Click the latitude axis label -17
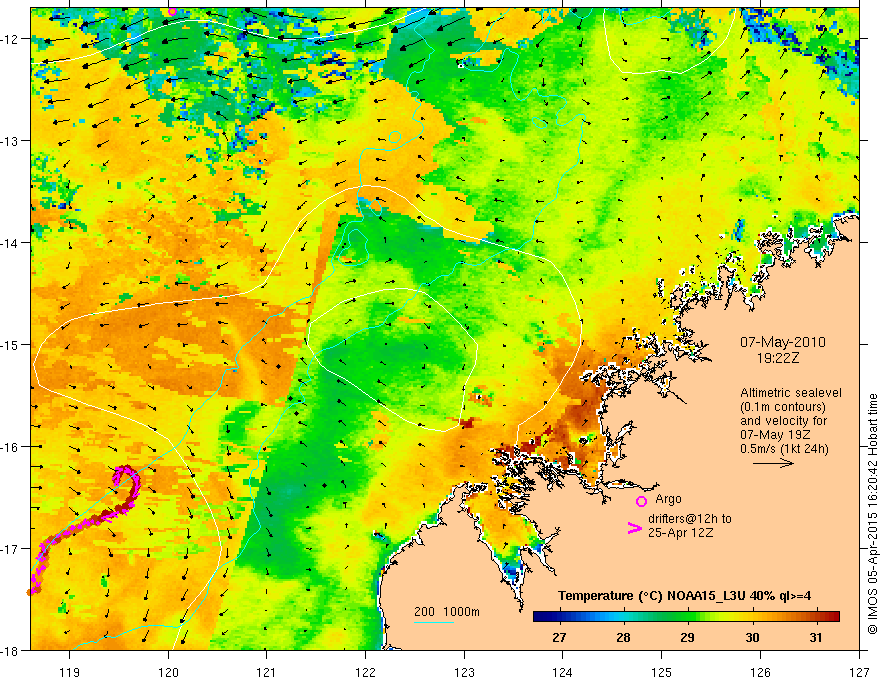Screen dimensions: 880x680 click(x=10, y=549)
